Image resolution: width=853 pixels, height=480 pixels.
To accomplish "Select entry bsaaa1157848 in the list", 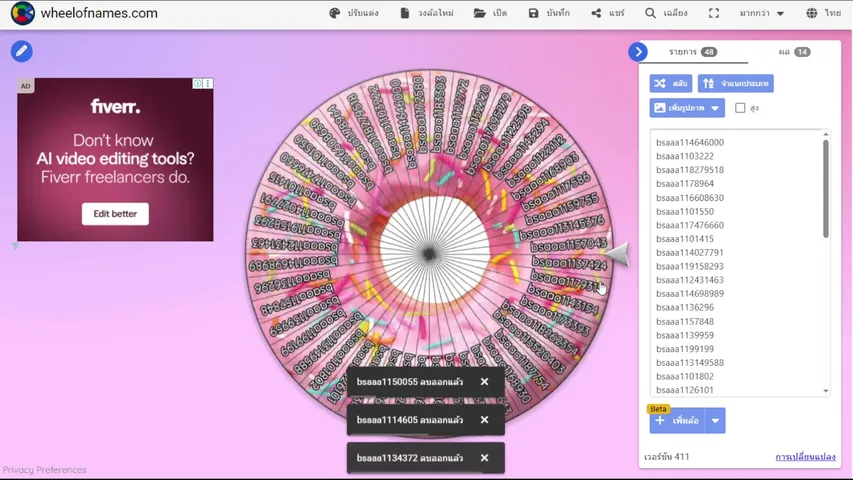I will [685, 322].
